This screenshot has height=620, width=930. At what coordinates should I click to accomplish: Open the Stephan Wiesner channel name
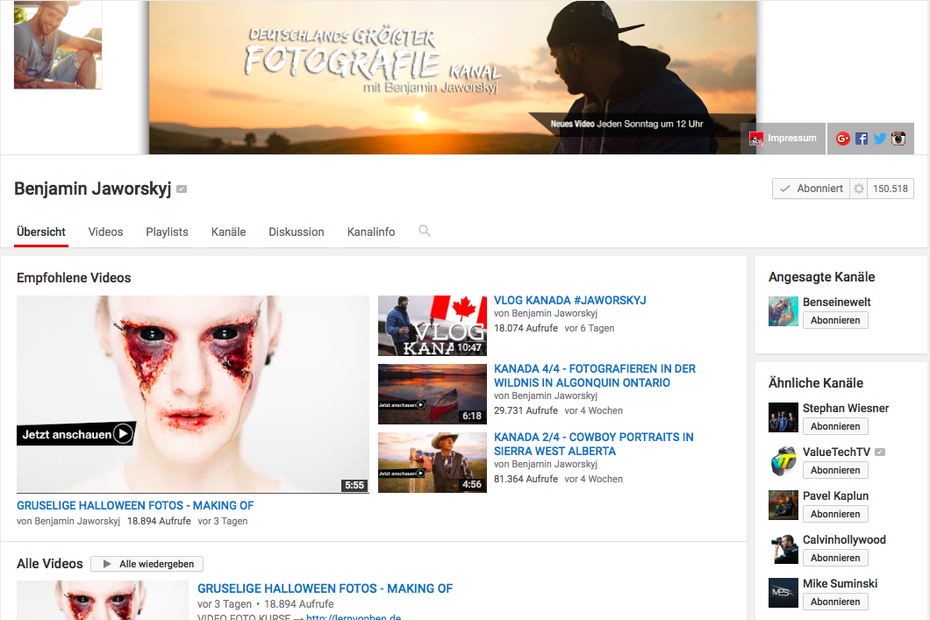point(846,408)
